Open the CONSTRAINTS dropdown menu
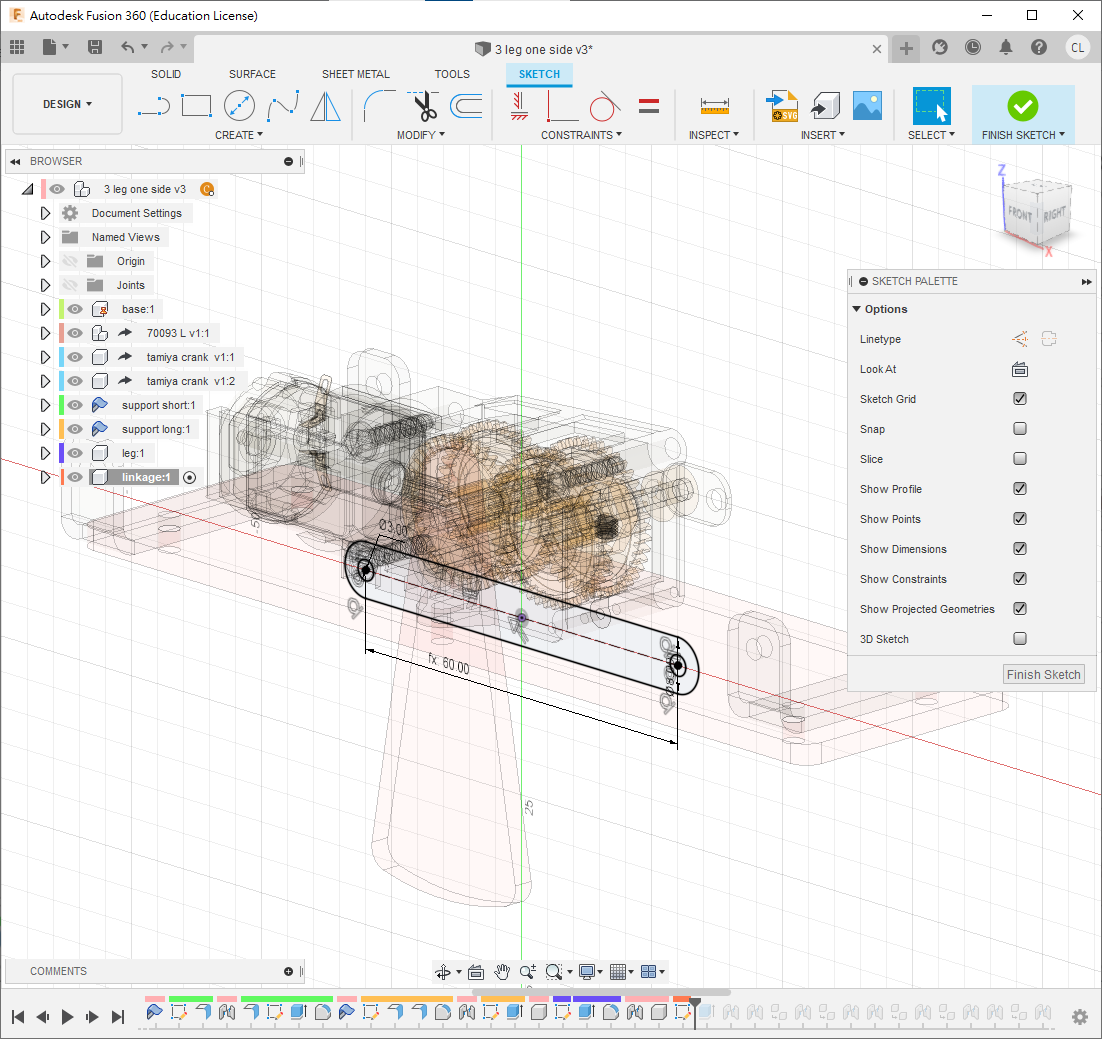The width and height of the screenshot is (1102, 1039). (x=581, y=135)
